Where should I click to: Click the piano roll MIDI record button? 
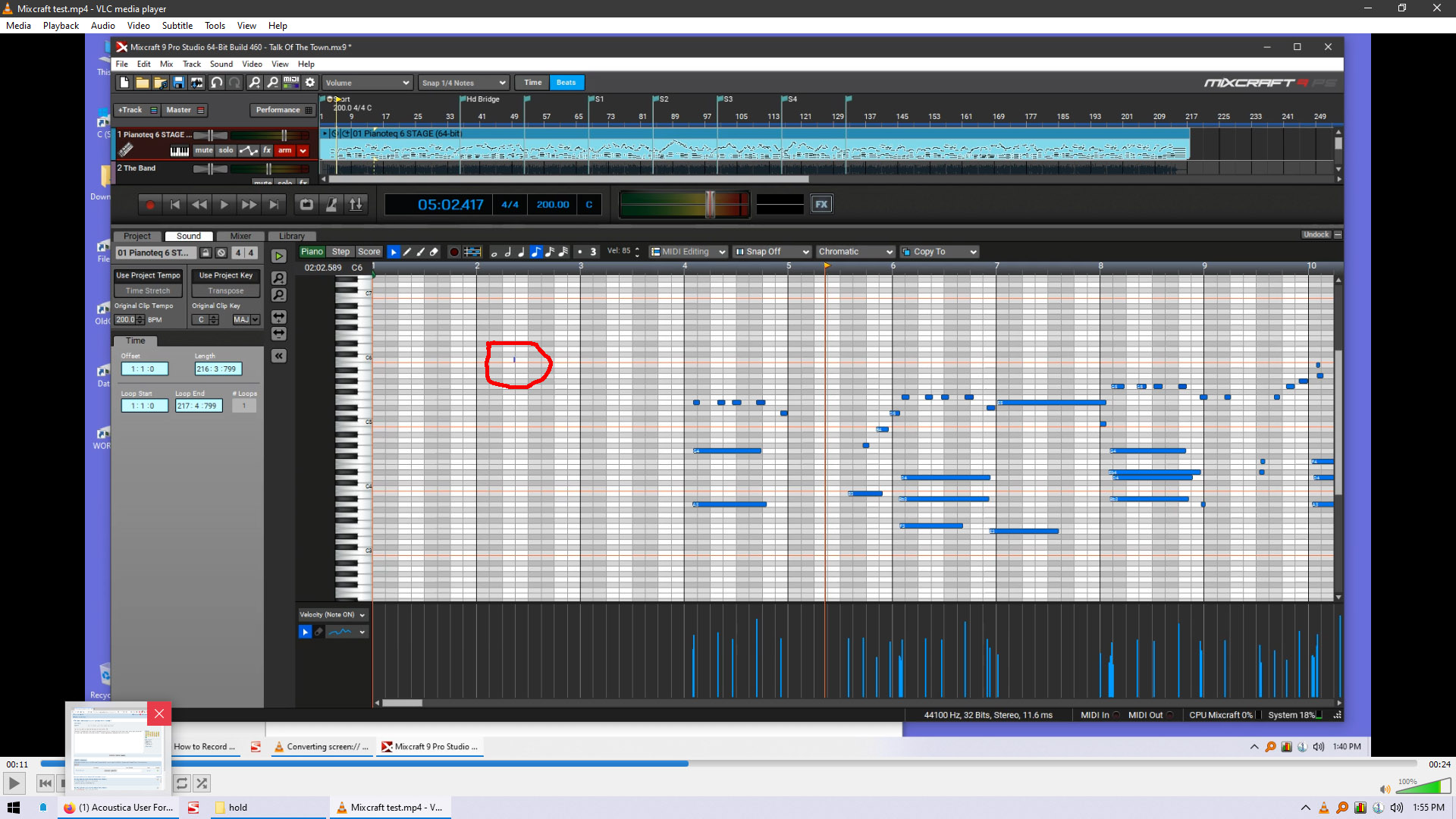[454, 252]
